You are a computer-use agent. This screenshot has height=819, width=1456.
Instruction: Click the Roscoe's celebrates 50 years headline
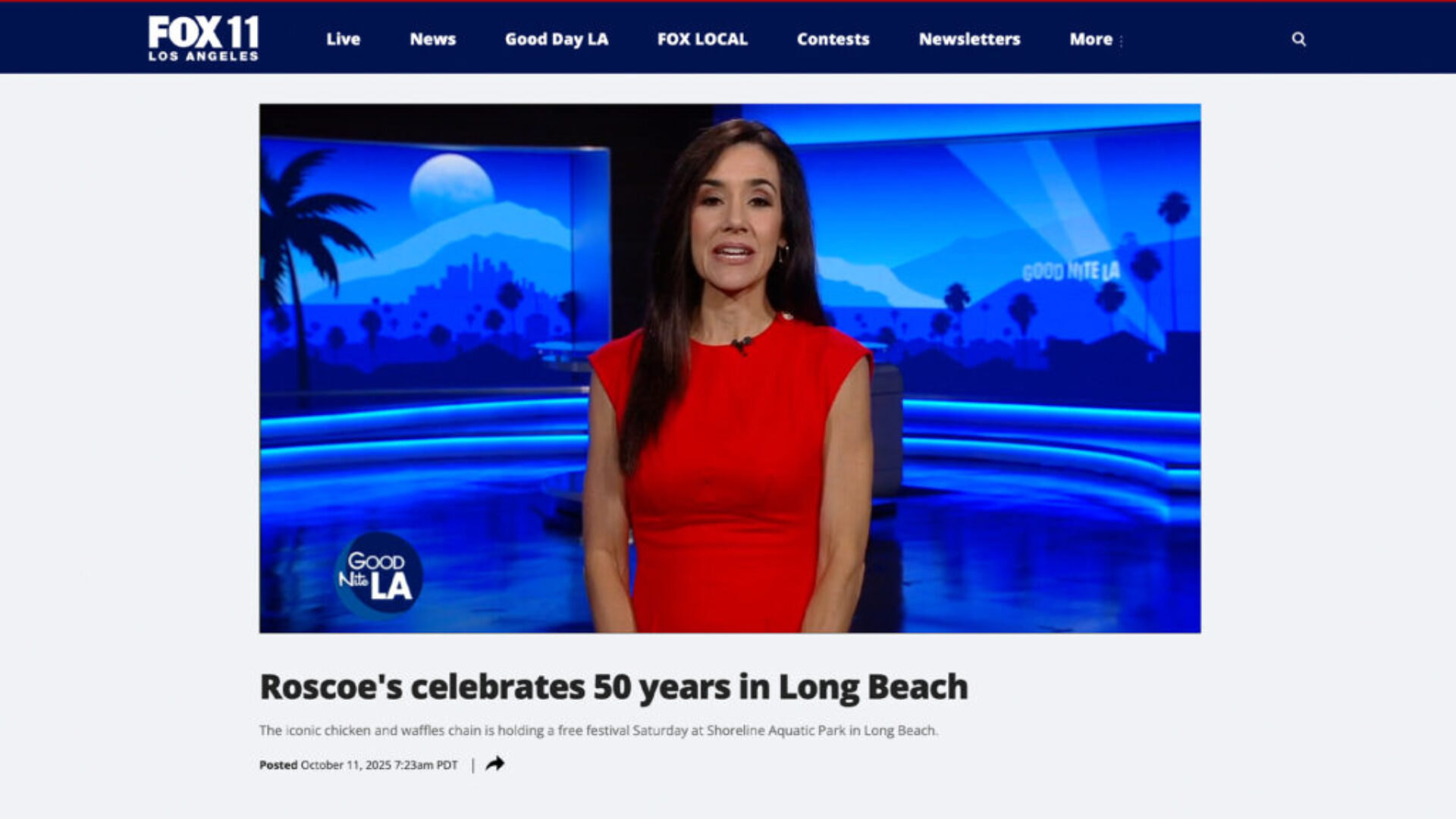pyautogui.click(x=613, y=687)
